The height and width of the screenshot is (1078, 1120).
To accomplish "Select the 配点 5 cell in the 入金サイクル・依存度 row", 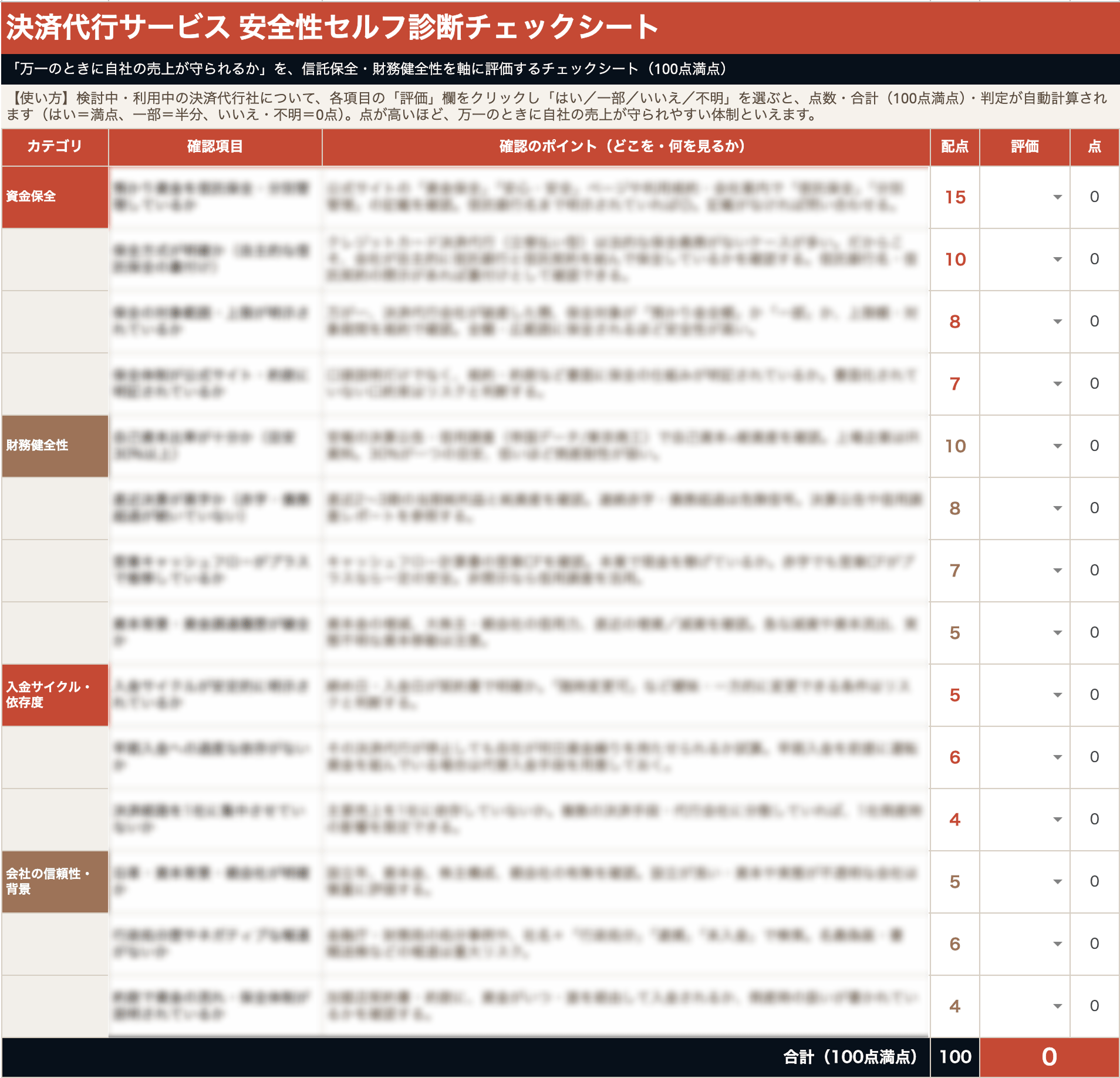I will 955,695.
